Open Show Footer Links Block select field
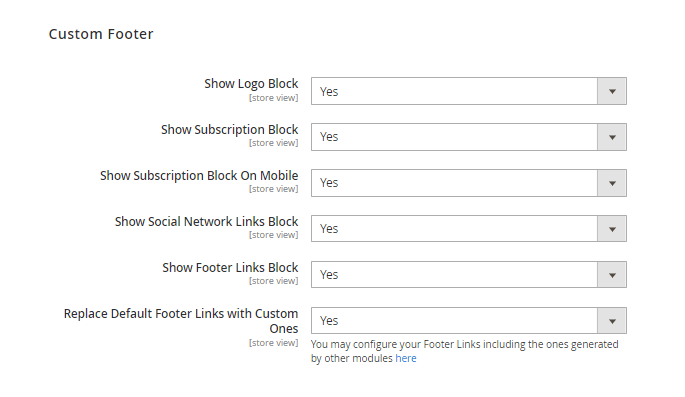This screenshot has width=685, height=397. (469, 275)
